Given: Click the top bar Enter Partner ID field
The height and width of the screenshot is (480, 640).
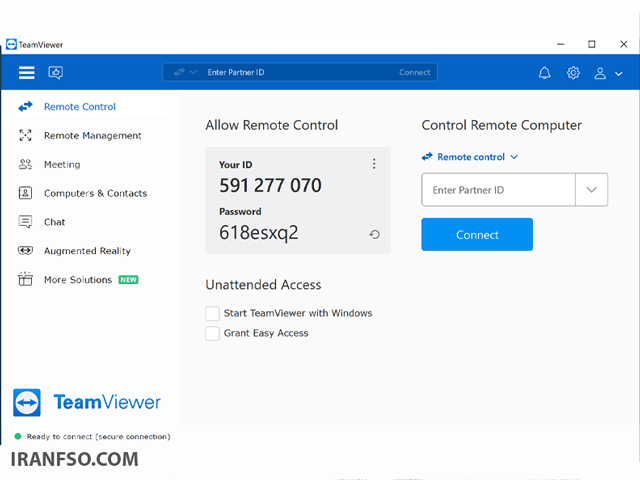Looking at the screenshot, I should pos(300,72).
